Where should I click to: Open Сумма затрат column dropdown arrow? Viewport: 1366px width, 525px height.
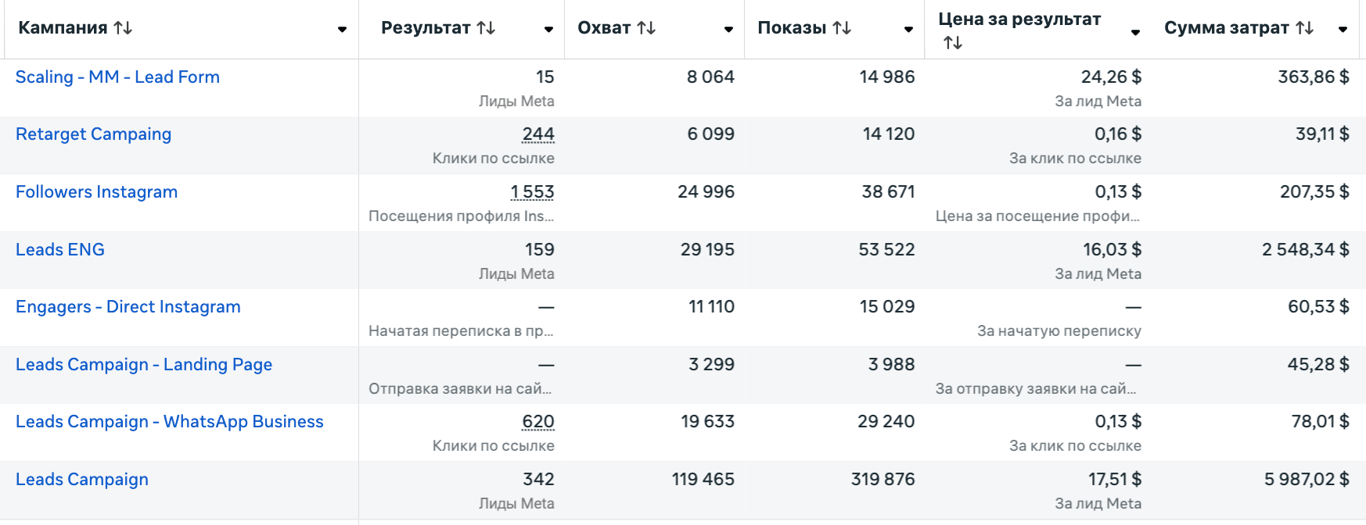click(x=1343, y=30)
